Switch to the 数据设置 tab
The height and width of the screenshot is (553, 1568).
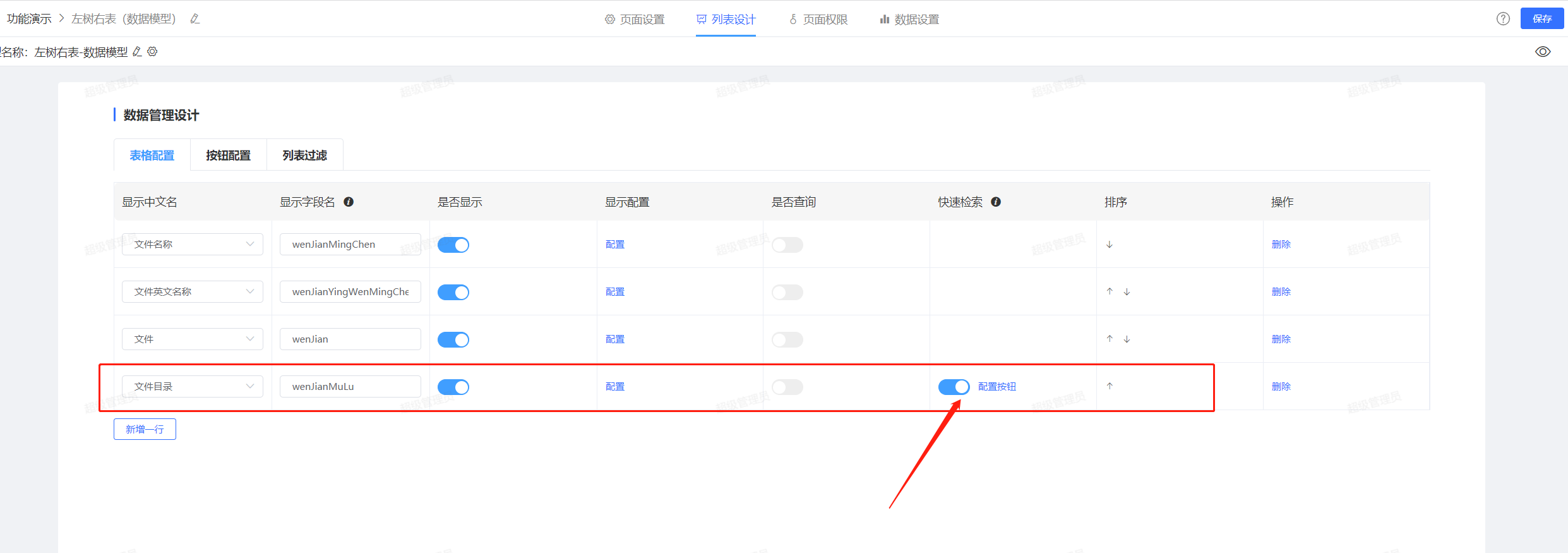tap(909, 20)
